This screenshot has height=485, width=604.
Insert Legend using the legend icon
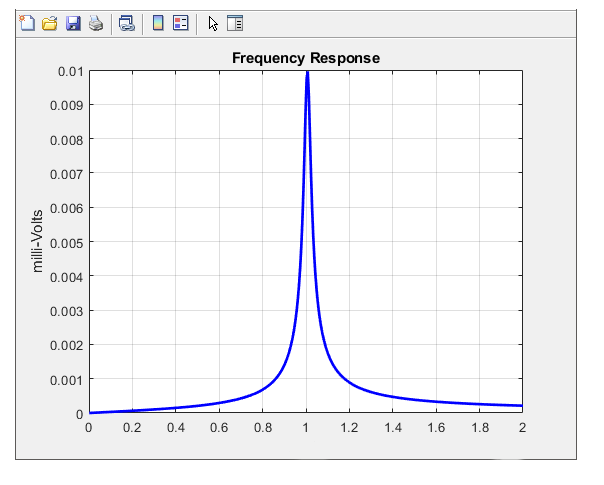click(181, 23)
